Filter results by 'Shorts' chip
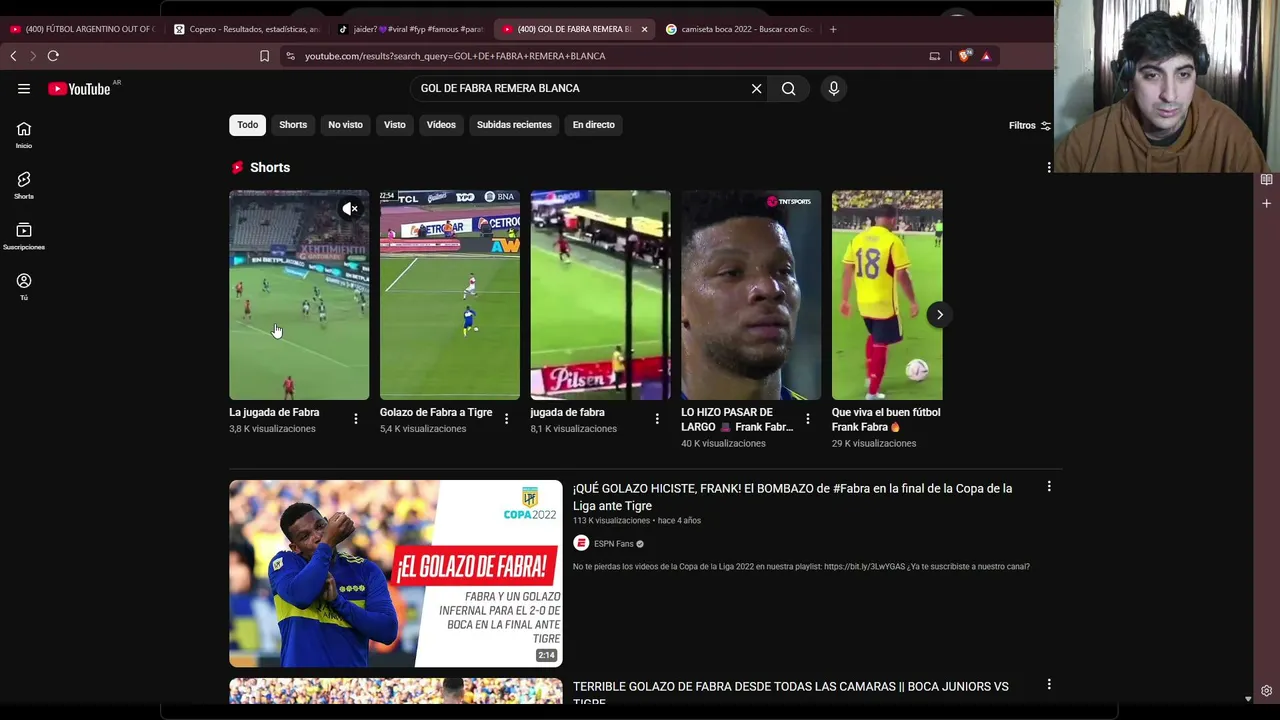This screenshot has height=720, width=1280. (x=293, y=125)
